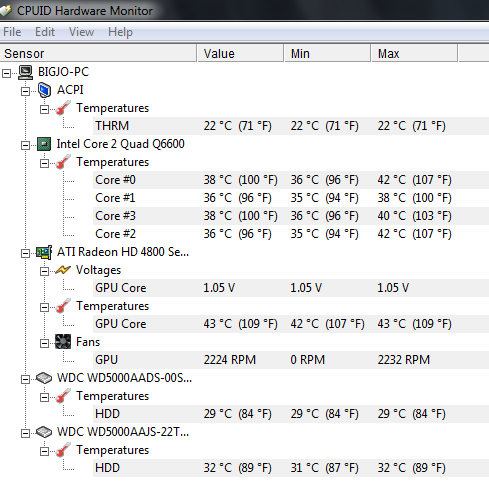
Task: Select GPU Core row under ATI Temperatures
Action: pyautogui.click(x=291, y=324)
